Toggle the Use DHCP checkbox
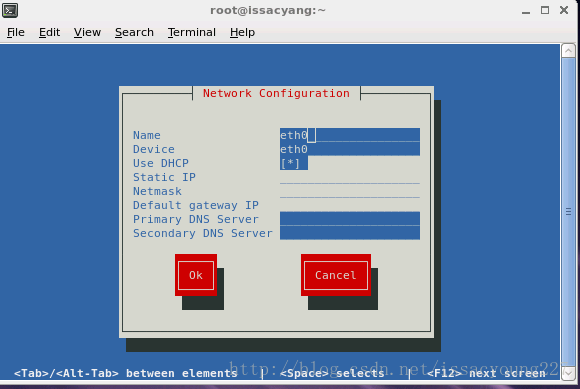This screenshot has width=580, height=389. tap(294, 163)
